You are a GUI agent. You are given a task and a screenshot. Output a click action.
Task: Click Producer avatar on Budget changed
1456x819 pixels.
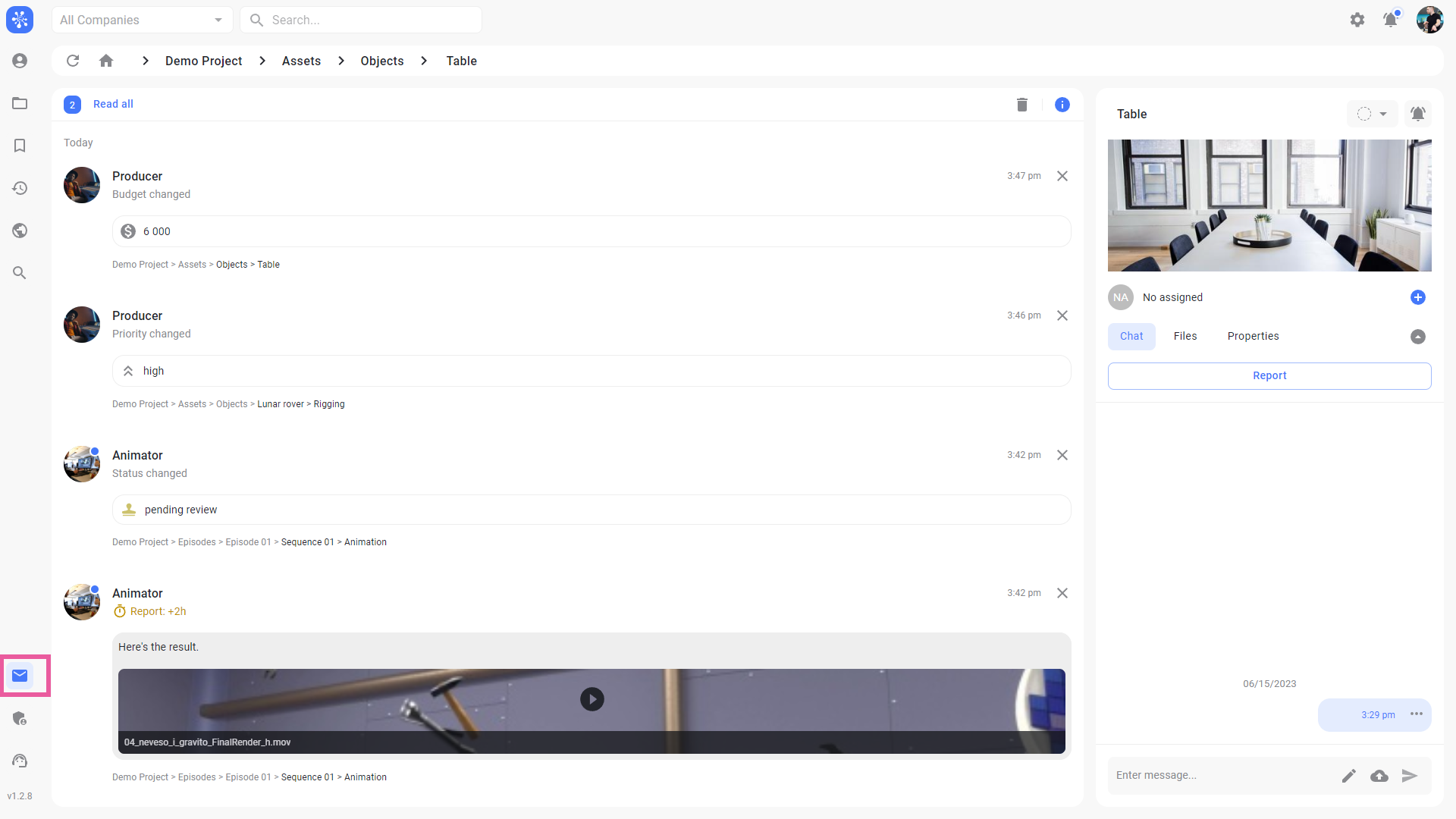point(82,185)
